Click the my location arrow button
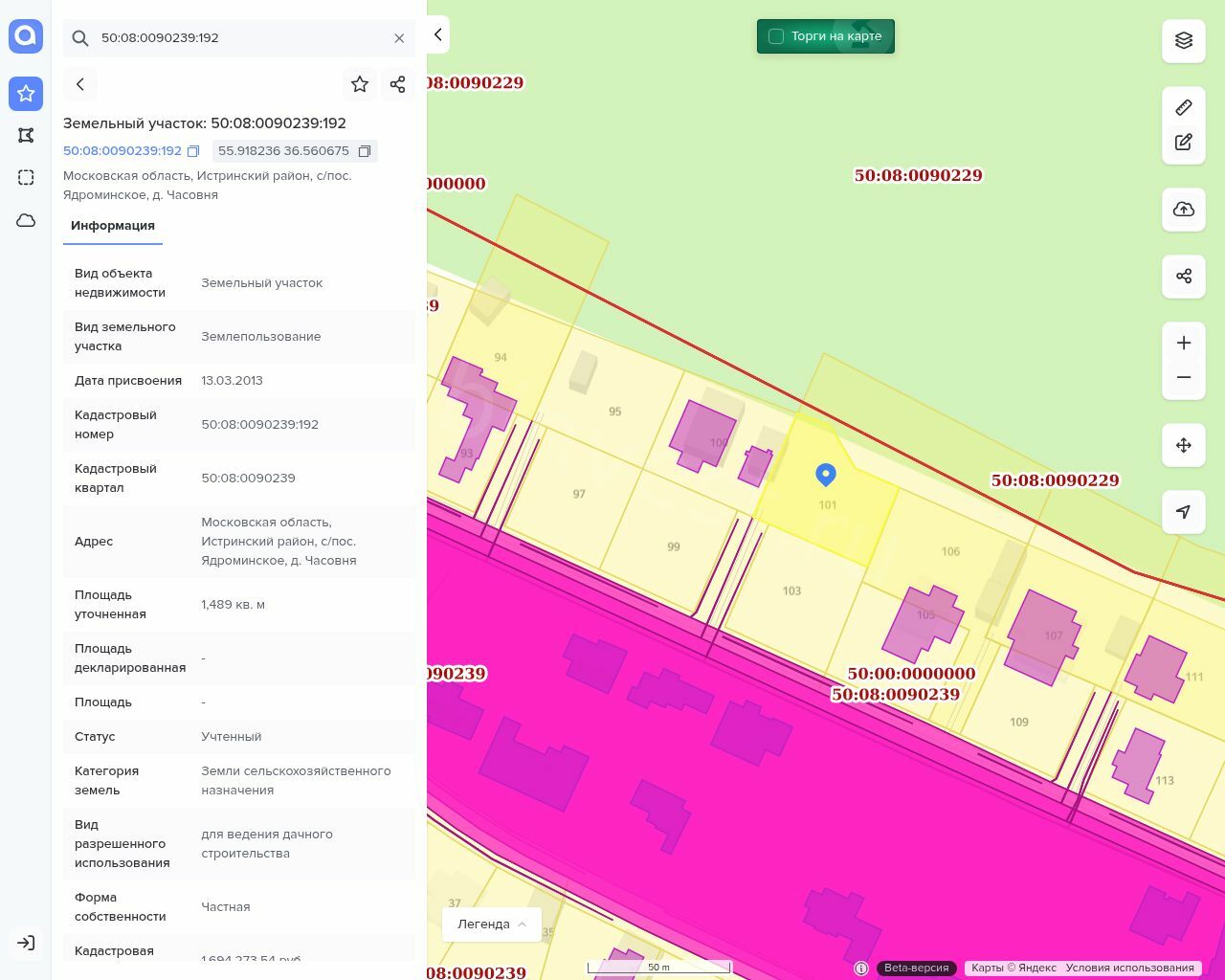 pyautogui.click(x=1184, y=512)
